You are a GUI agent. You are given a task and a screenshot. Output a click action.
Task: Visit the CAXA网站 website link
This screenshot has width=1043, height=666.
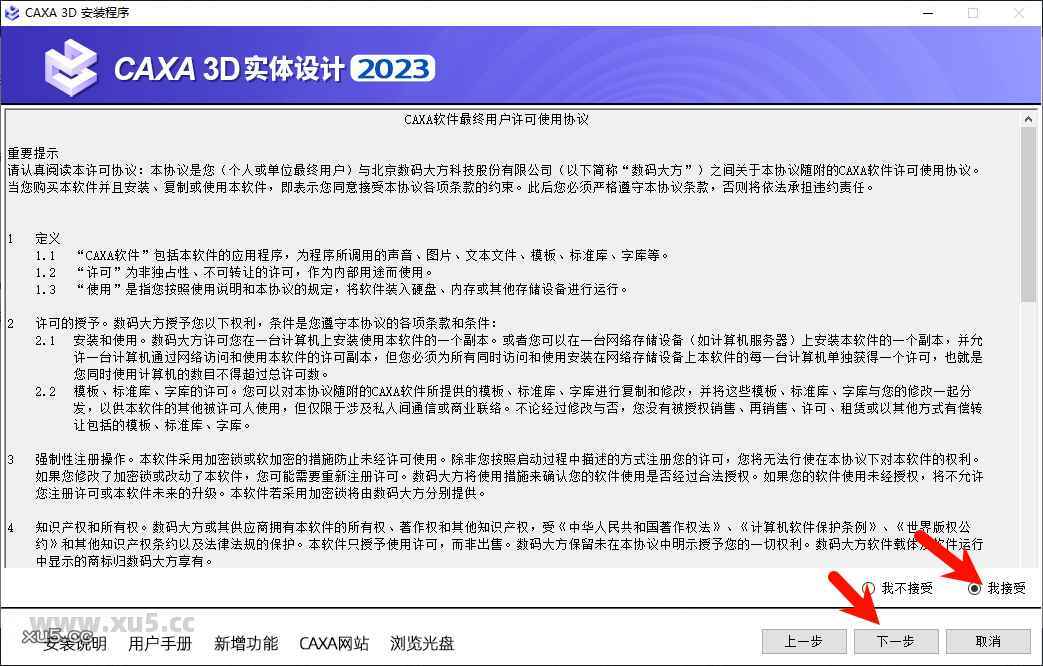click(x=334, y=644)
